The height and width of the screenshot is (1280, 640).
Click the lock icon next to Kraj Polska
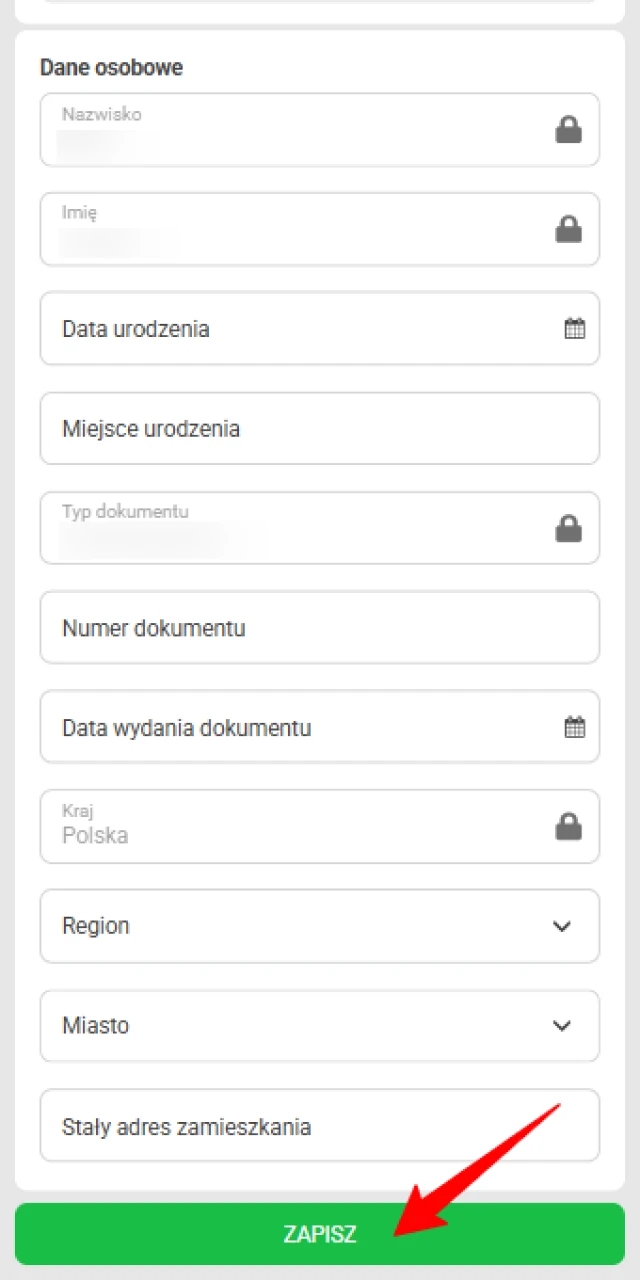[x=568, y=826]
